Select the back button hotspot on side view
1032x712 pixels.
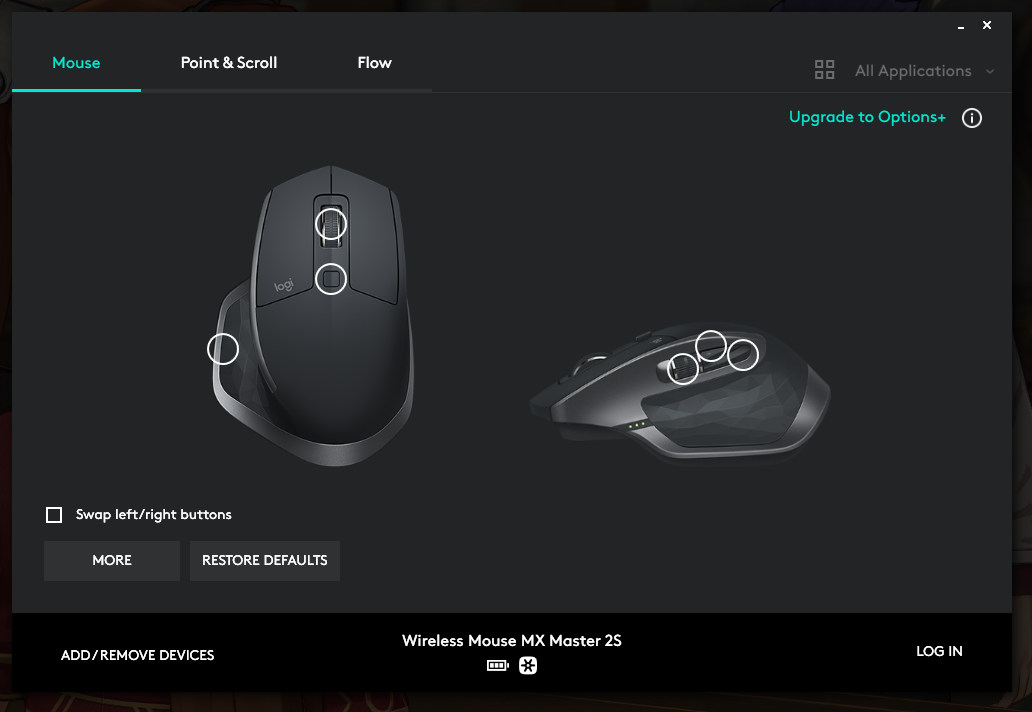(743, 355)
